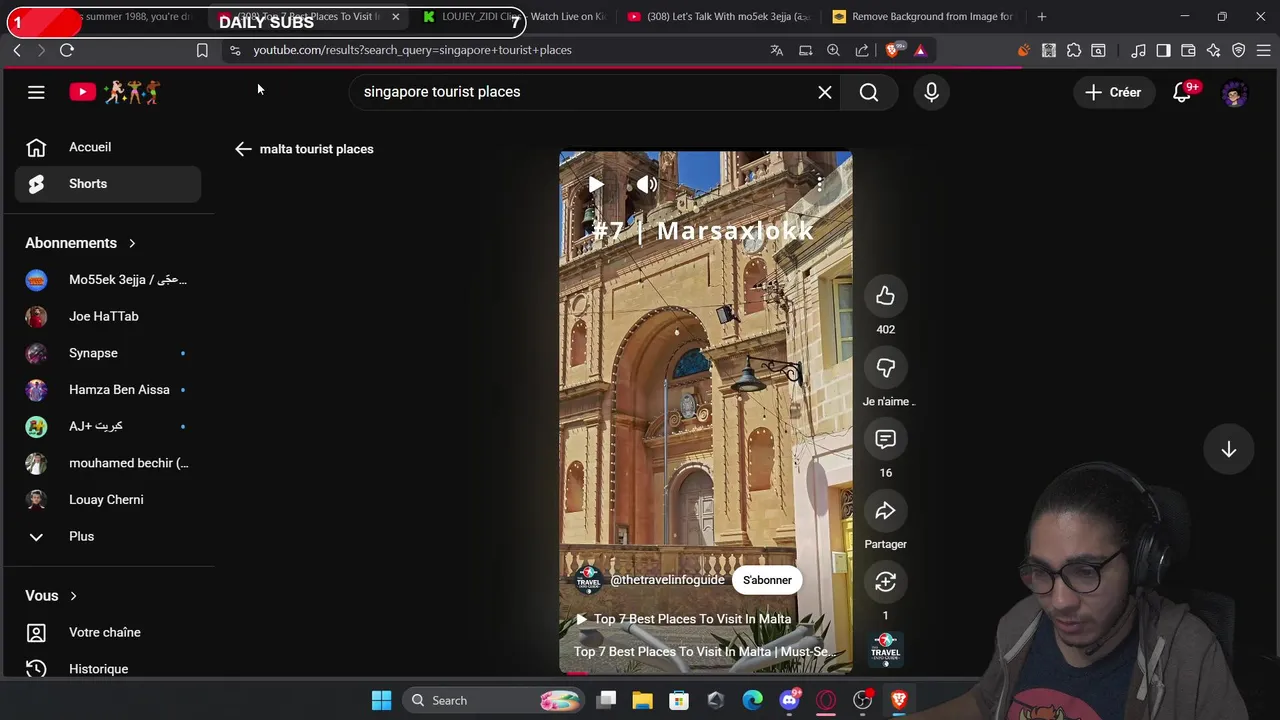Open the Windows Start menu
The height and width of the screenshot is (720, 1280).
tap(382, 701)
